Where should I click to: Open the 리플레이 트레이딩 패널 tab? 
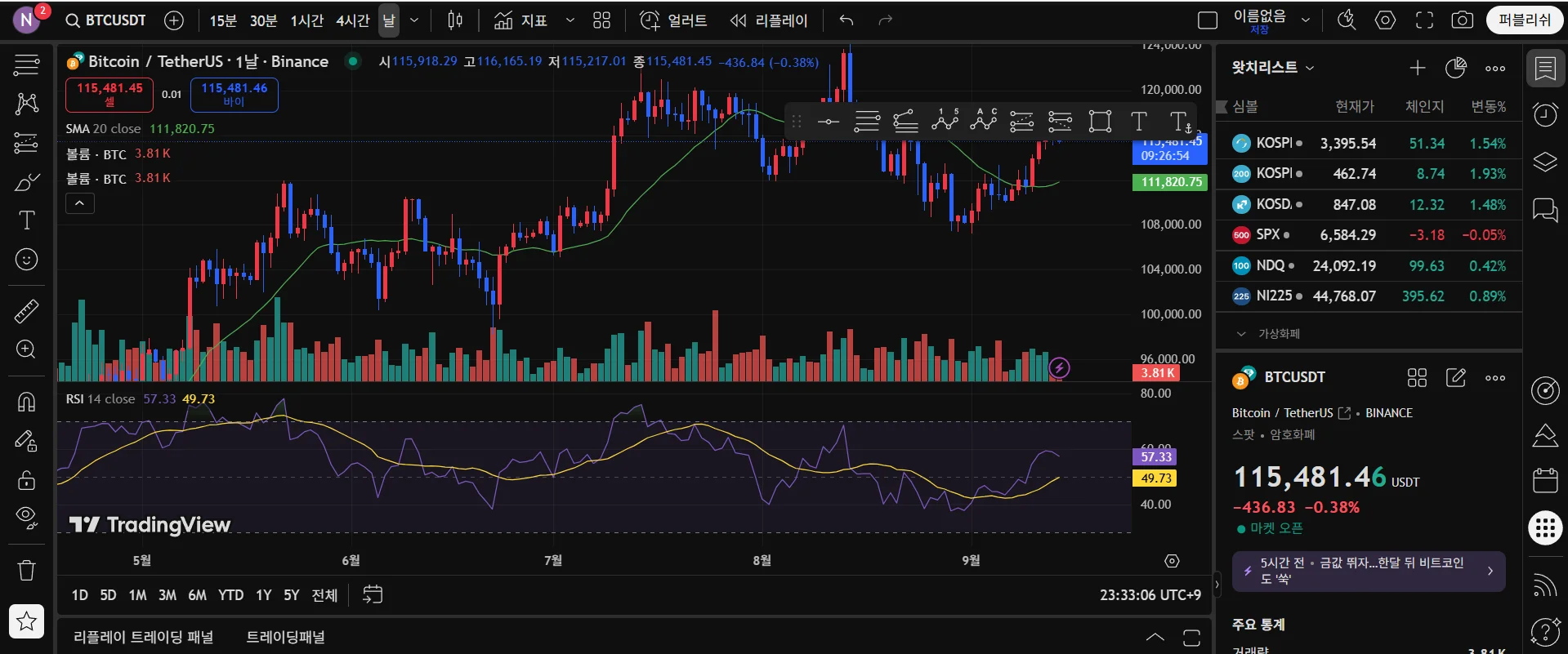144,637
